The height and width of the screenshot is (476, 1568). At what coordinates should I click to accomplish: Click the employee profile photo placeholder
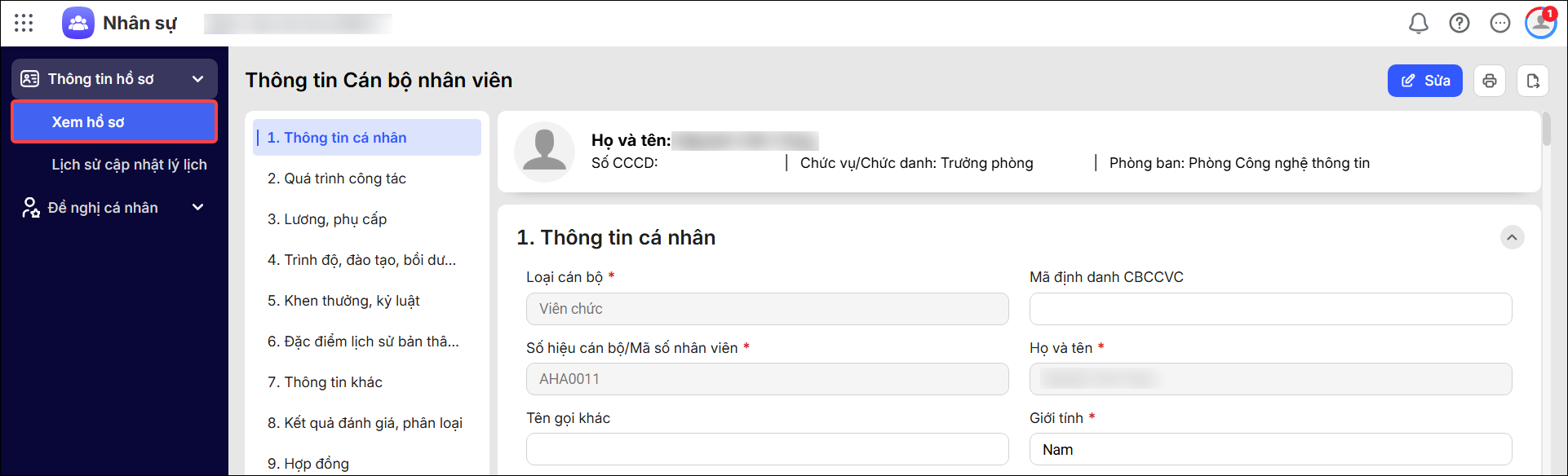[544, 152]
